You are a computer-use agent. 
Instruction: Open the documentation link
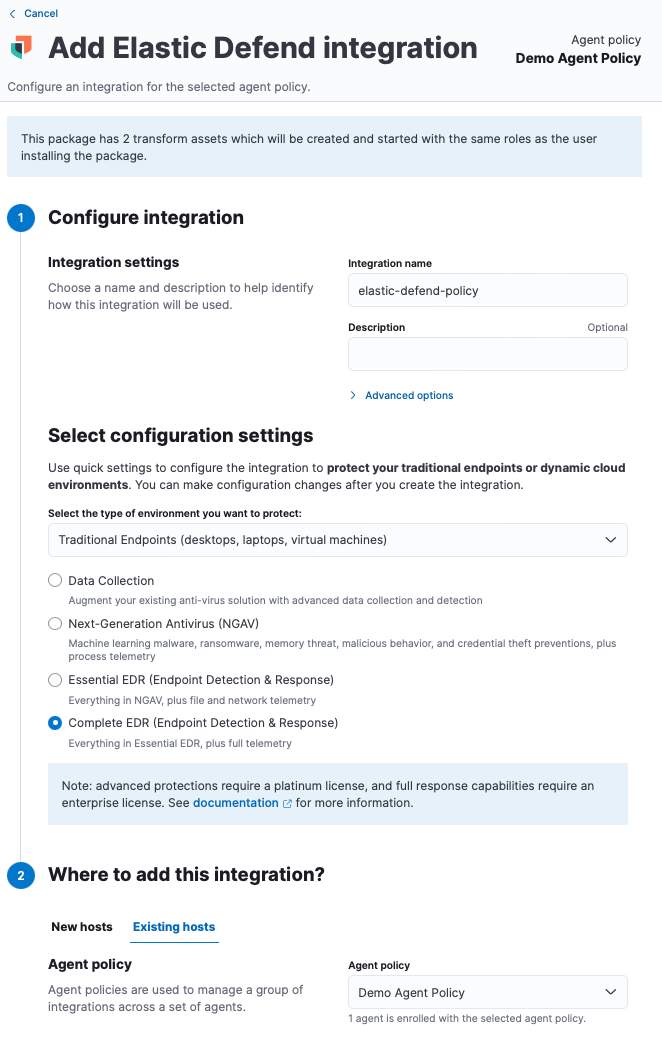[x=235, y=803]
